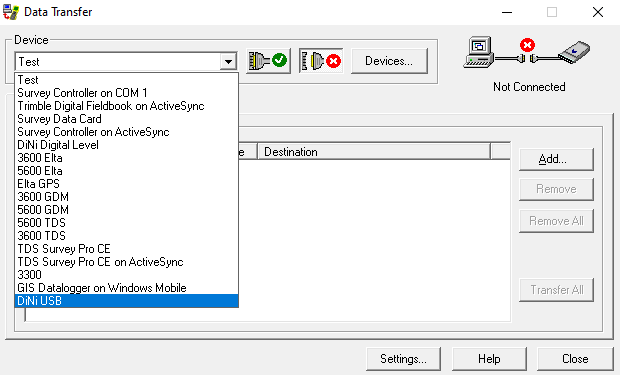Select '5600 GDM' device
This screenshot has width=620, height=375.
point(127,210)
